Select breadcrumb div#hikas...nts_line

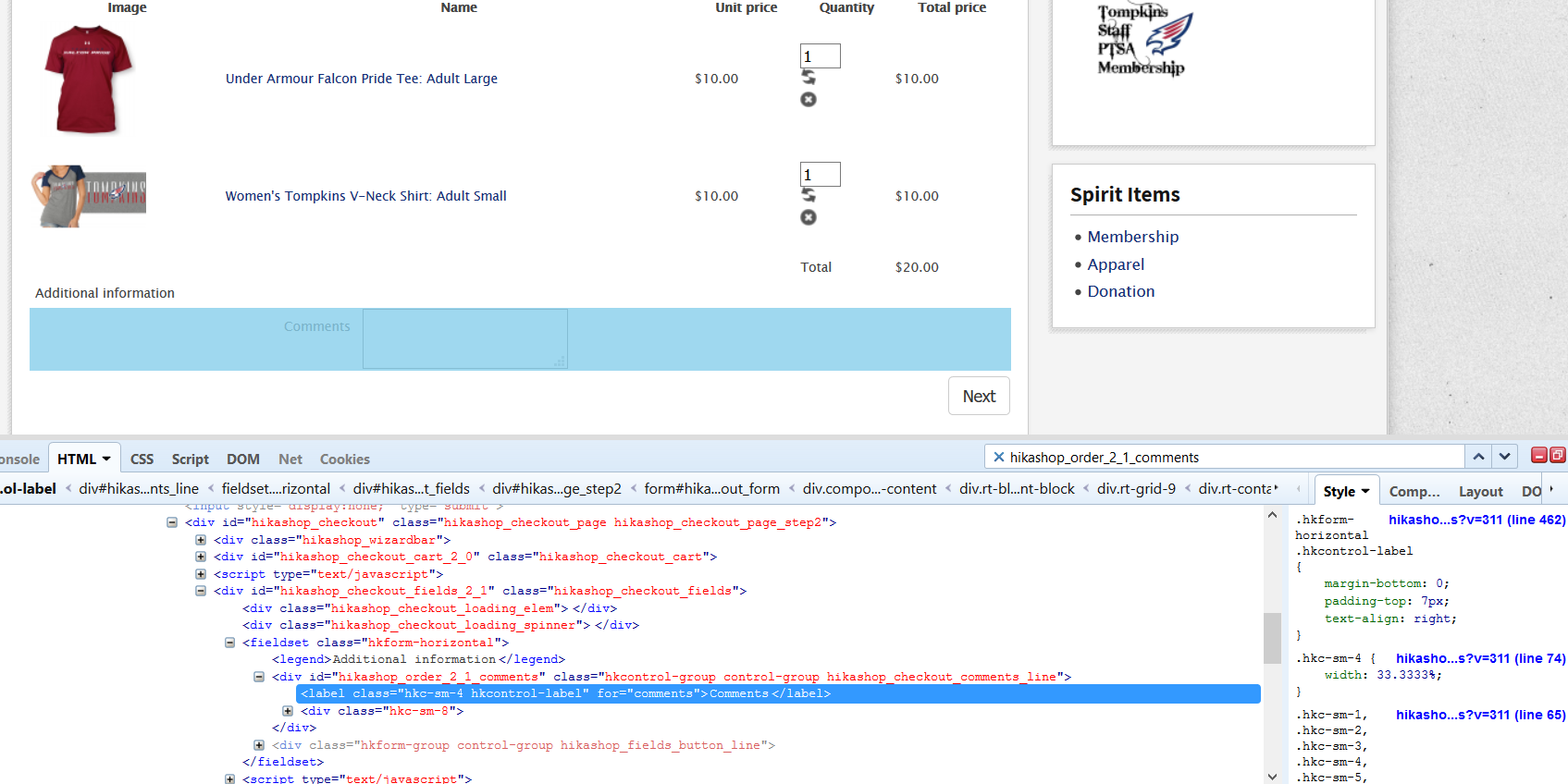(x=139, y=488)
